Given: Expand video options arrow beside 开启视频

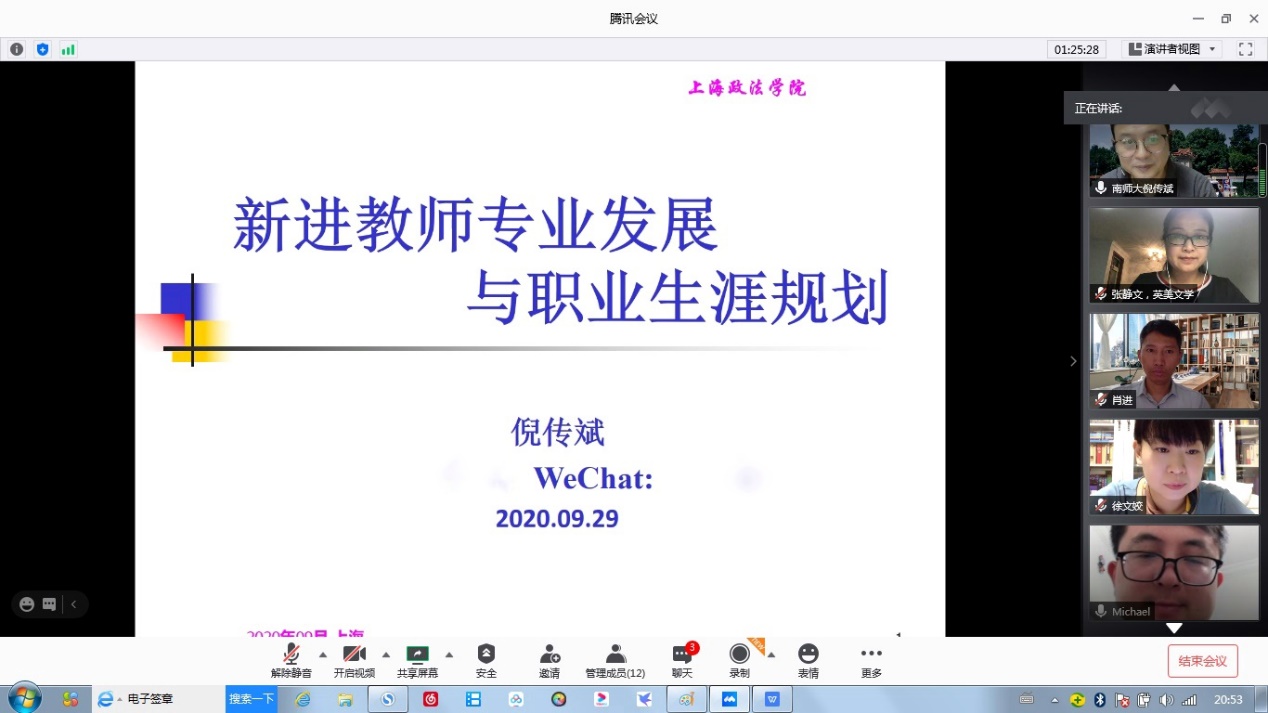Looking at the screenshot, I should coord(386,655).
